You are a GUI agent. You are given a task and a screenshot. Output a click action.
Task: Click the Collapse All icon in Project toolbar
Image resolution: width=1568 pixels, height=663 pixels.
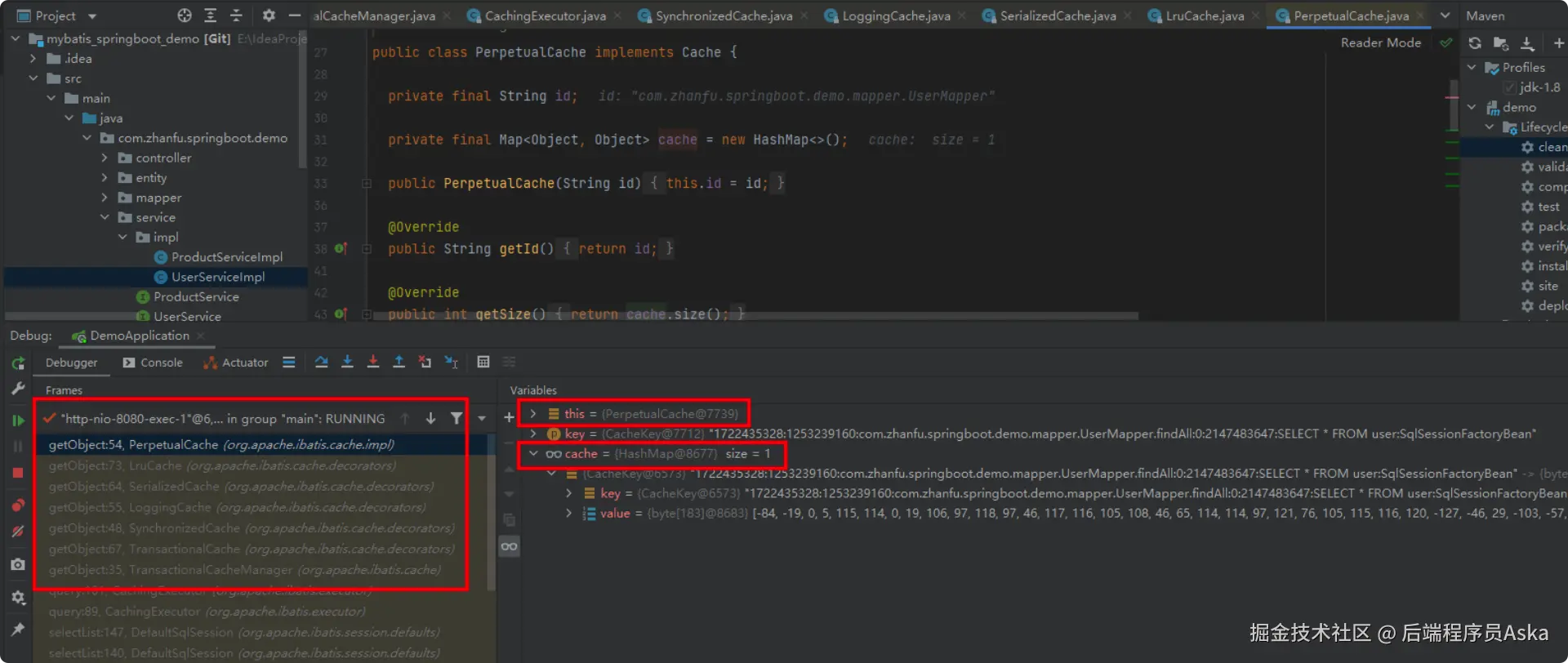236,16
